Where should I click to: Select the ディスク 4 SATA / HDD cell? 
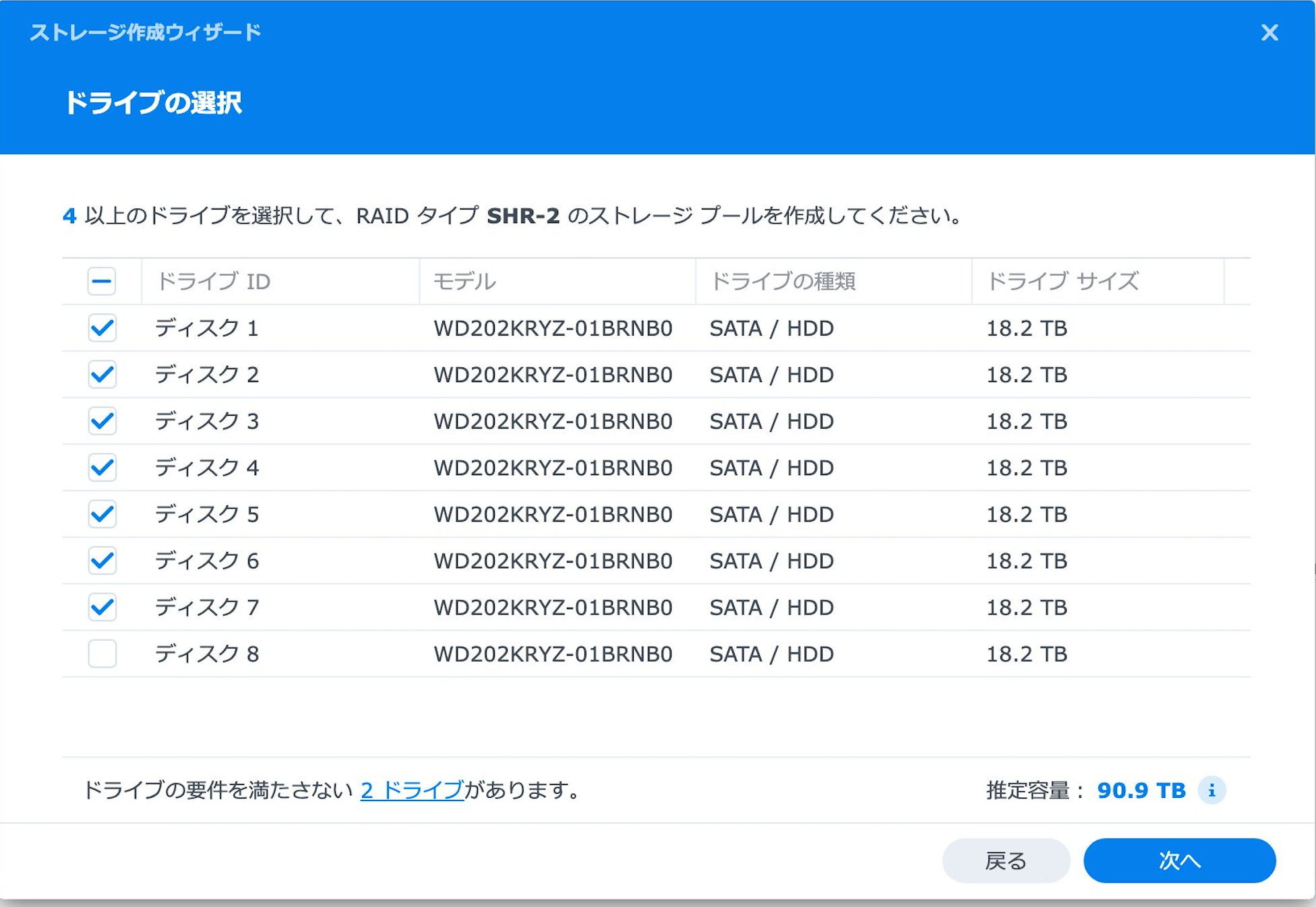pyautogui.click(x=771, y=468)
